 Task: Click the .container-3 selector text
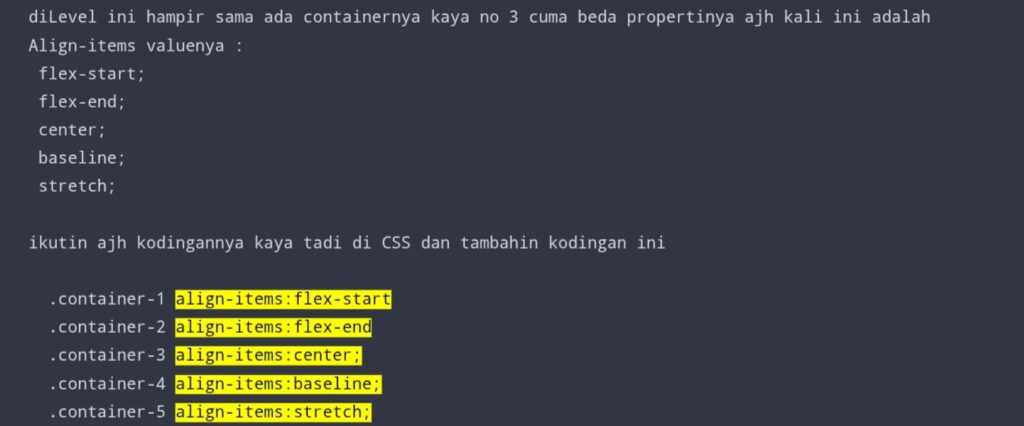[x=106, y=355]
